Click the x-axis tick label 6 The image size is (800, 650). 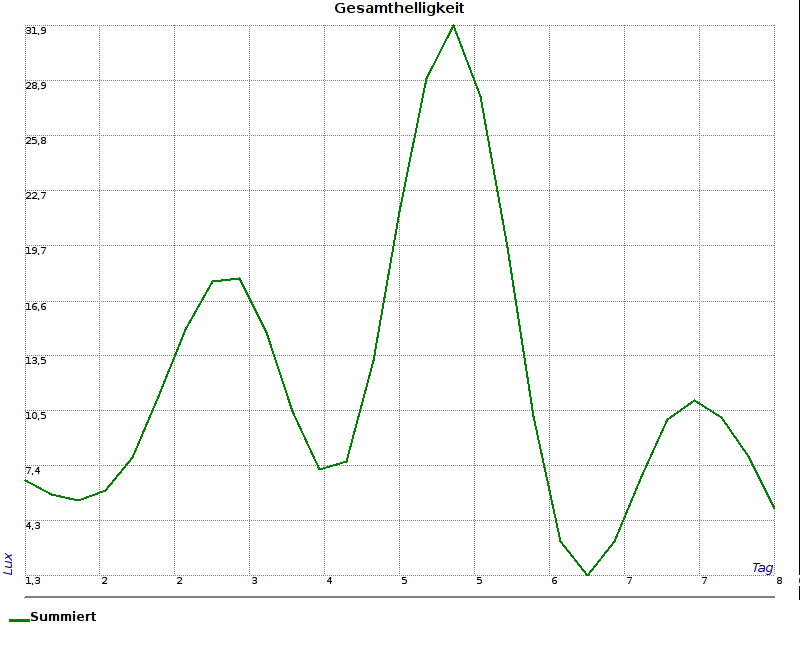[x=554, y=581]
